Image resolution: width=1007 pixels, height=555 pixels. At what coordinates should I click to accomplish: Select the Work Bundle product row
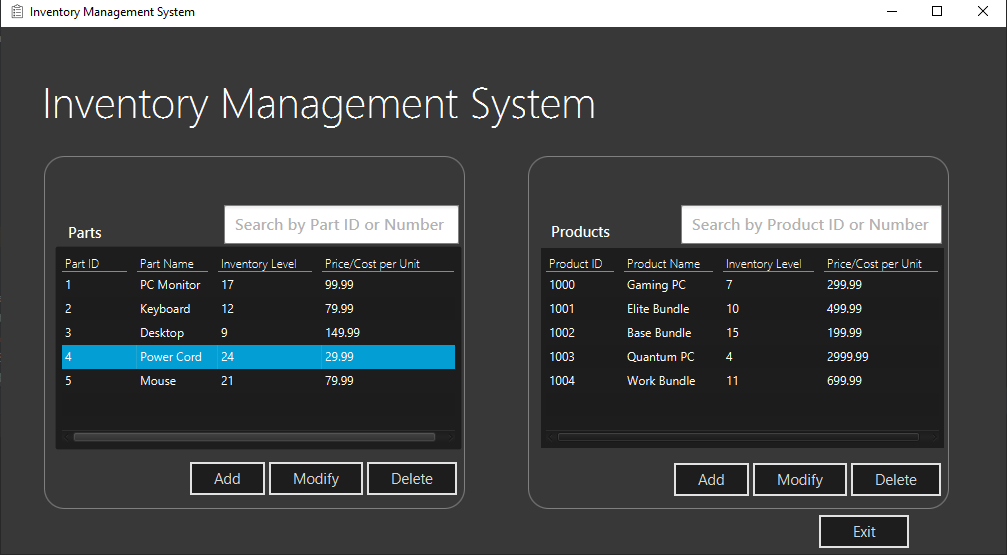coord(742,381)
